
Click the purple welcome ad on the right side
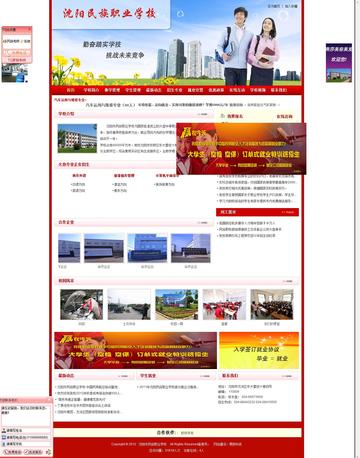339,63
